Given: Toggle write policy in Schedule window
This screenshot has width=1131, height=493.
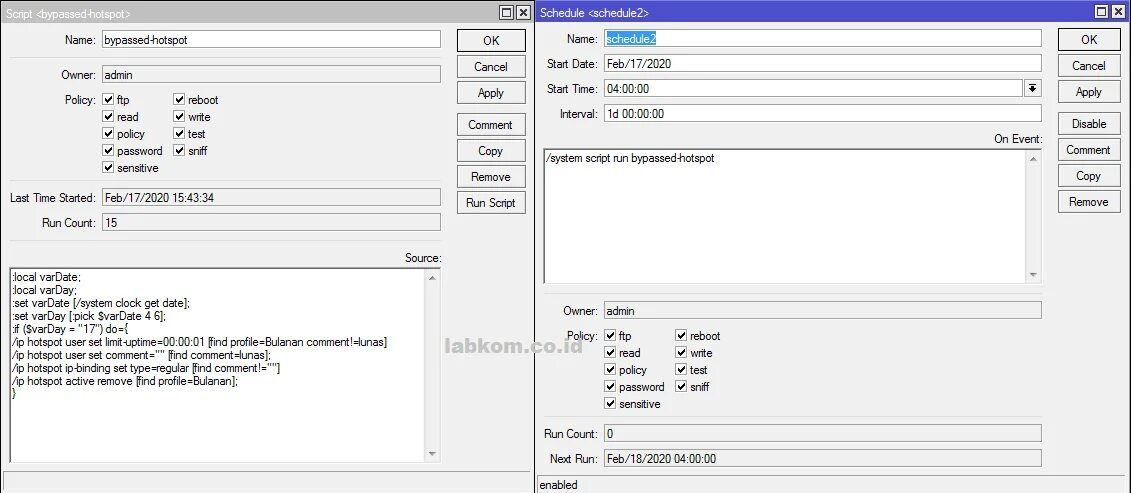Looking at the screenshot, I should 681,353.
